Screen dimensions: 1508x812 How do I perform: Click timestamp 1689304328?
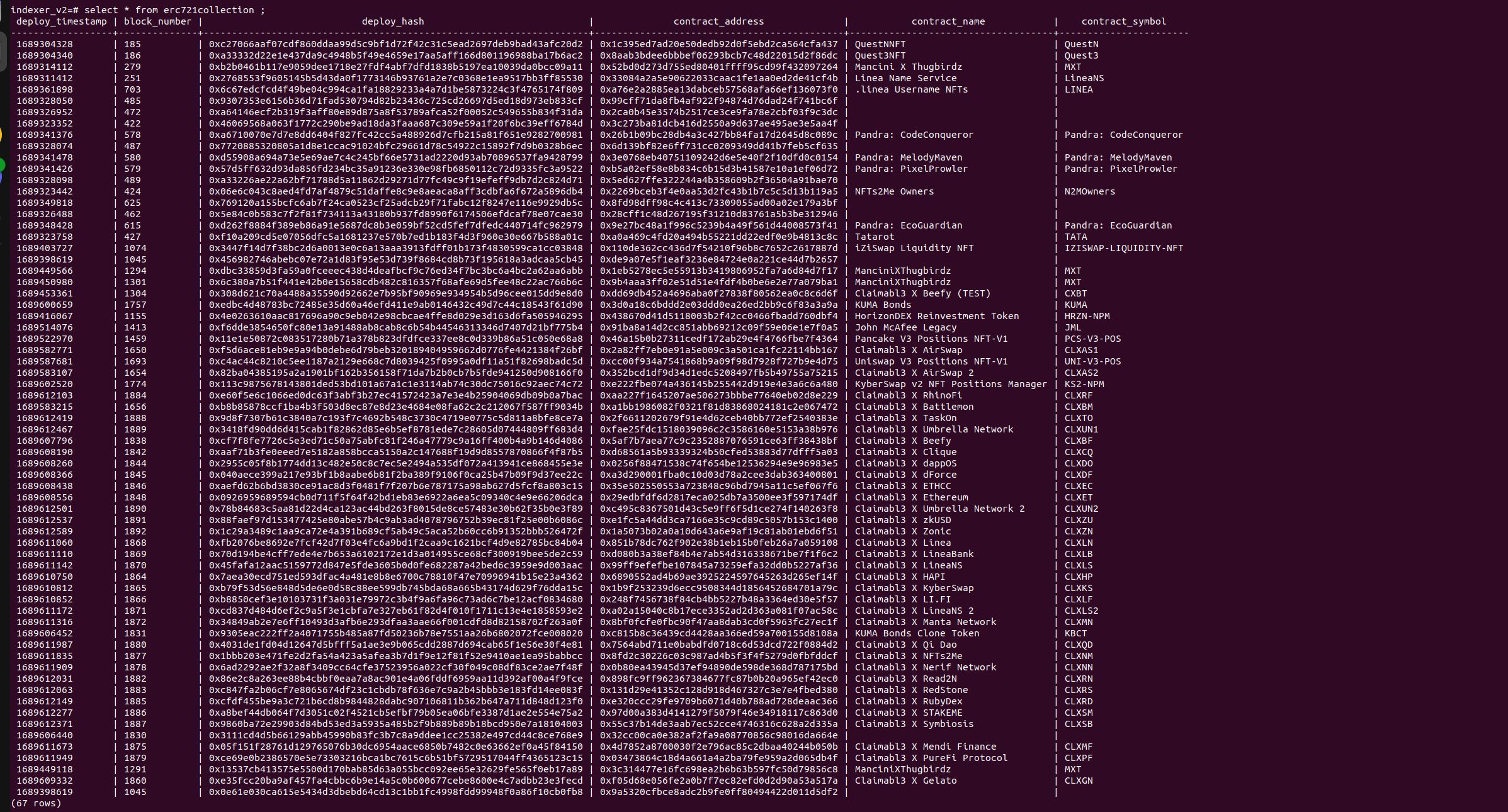pos(45,44)
